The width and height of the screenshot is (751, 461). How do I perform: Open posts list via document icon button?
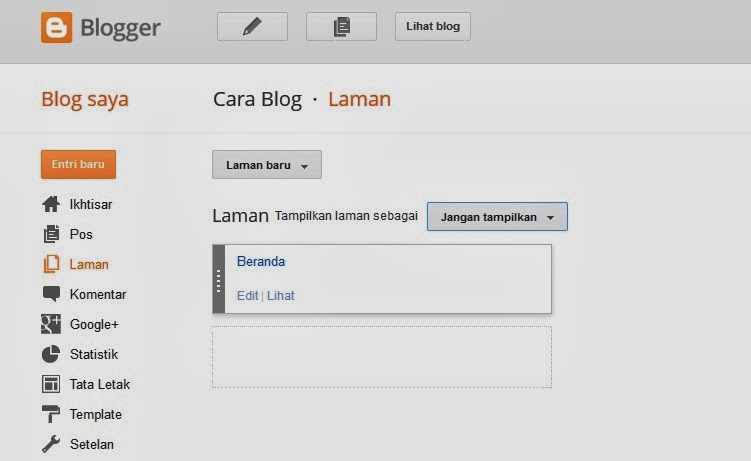(341, 26)
